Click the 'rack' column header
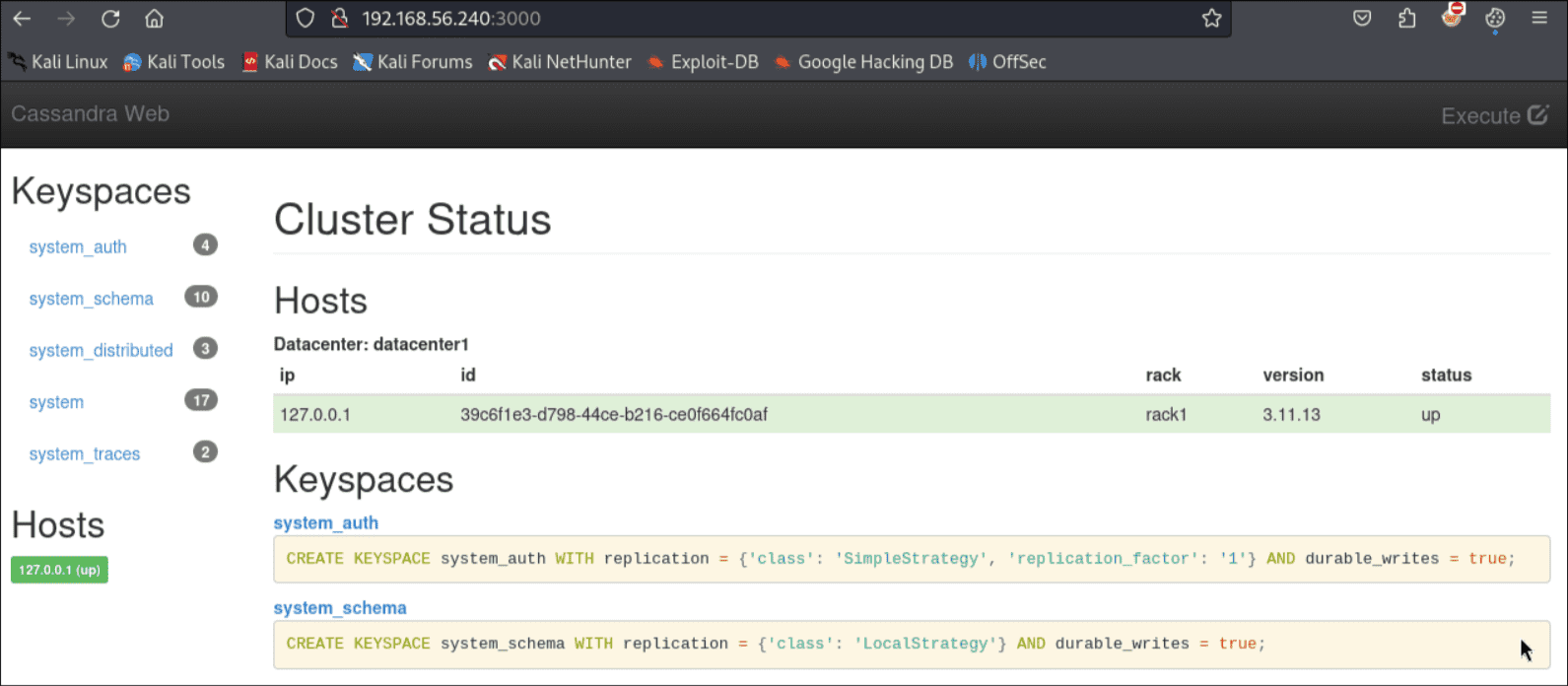This screenshot has width=1568, height=686. [x=1163, y=375]
